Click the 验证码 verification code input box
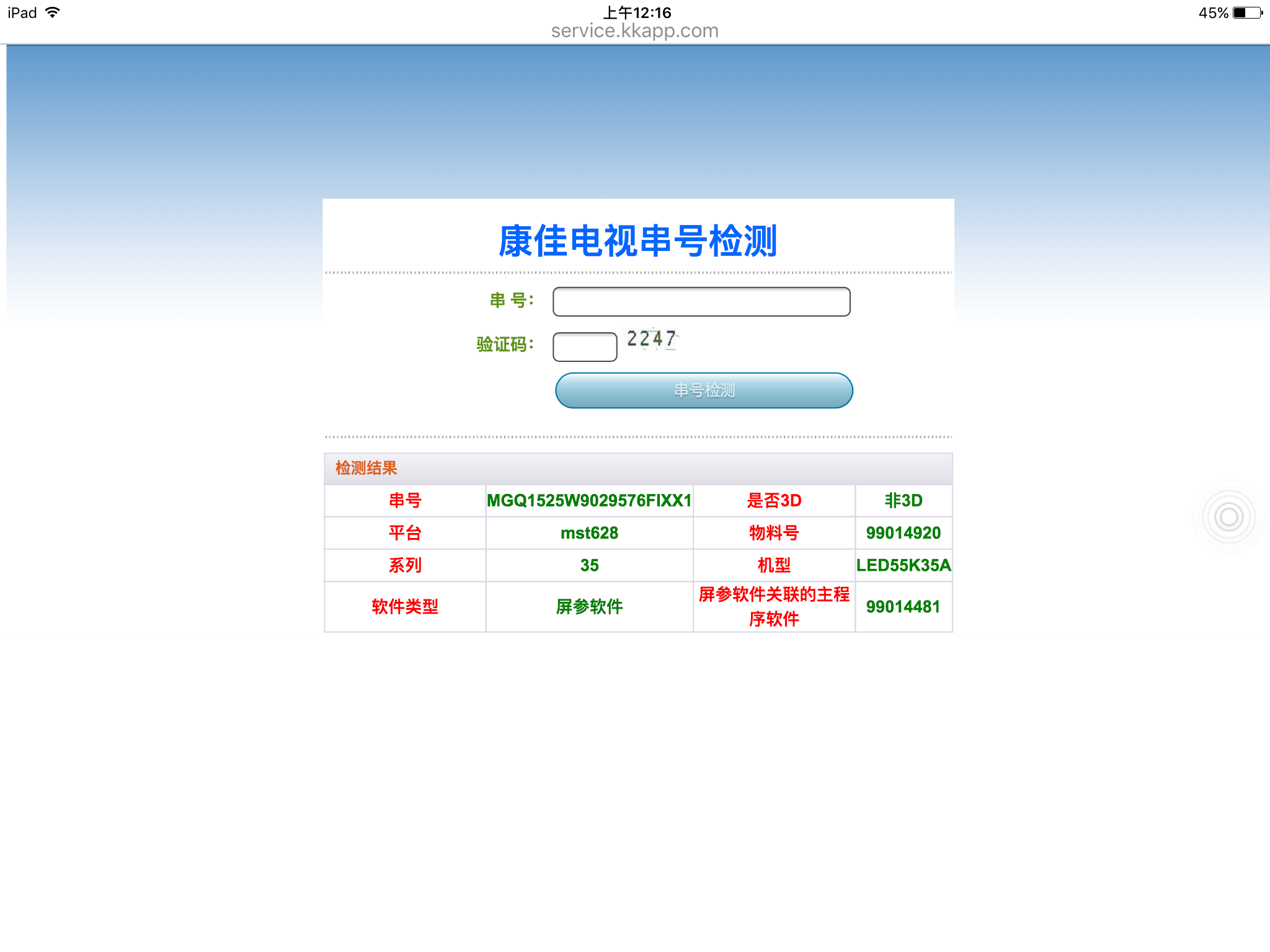Screen dimensions: 1270x952 (585, 346)
